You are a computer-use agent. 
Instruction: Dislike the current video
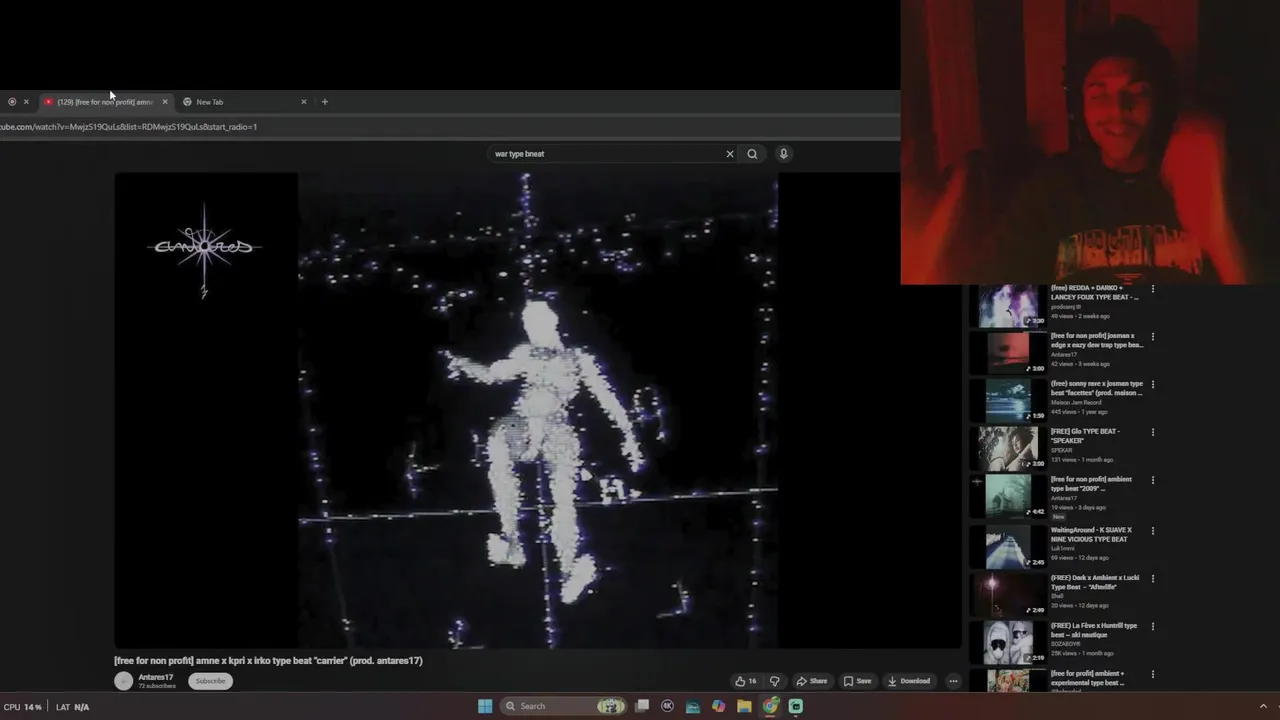pos(774,681)
